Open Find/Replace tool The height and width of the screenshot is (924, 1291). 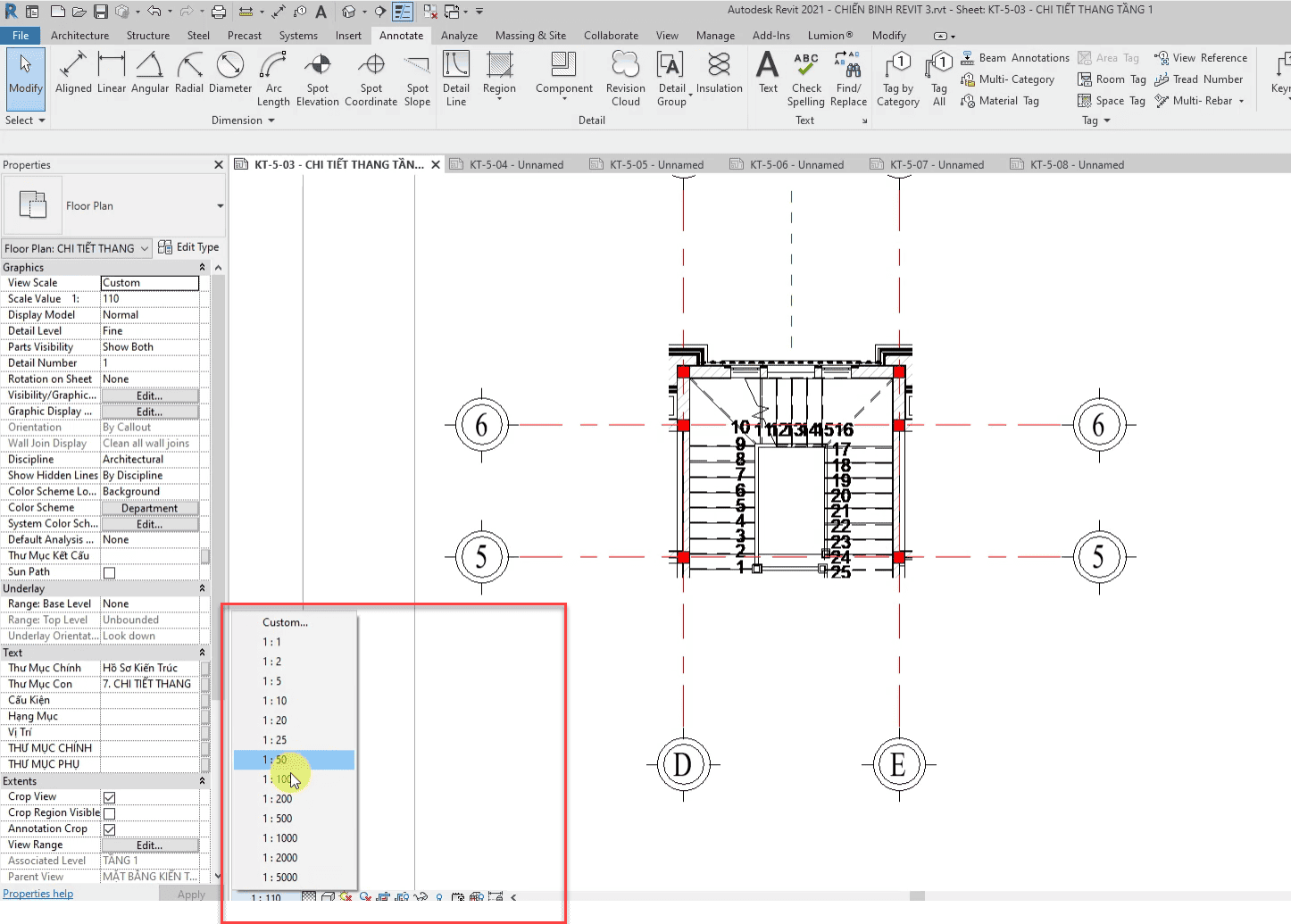click(848, 79)
